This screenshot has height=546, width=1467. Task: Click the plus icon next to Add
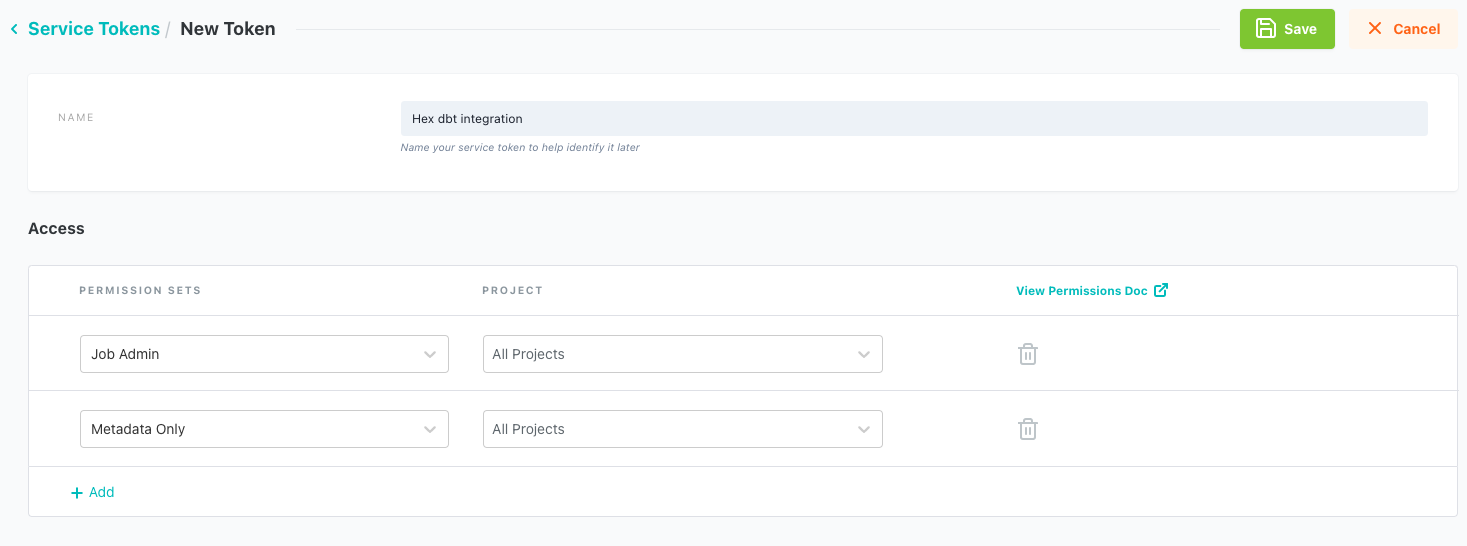pyautogui.click(x=77, y=493)
